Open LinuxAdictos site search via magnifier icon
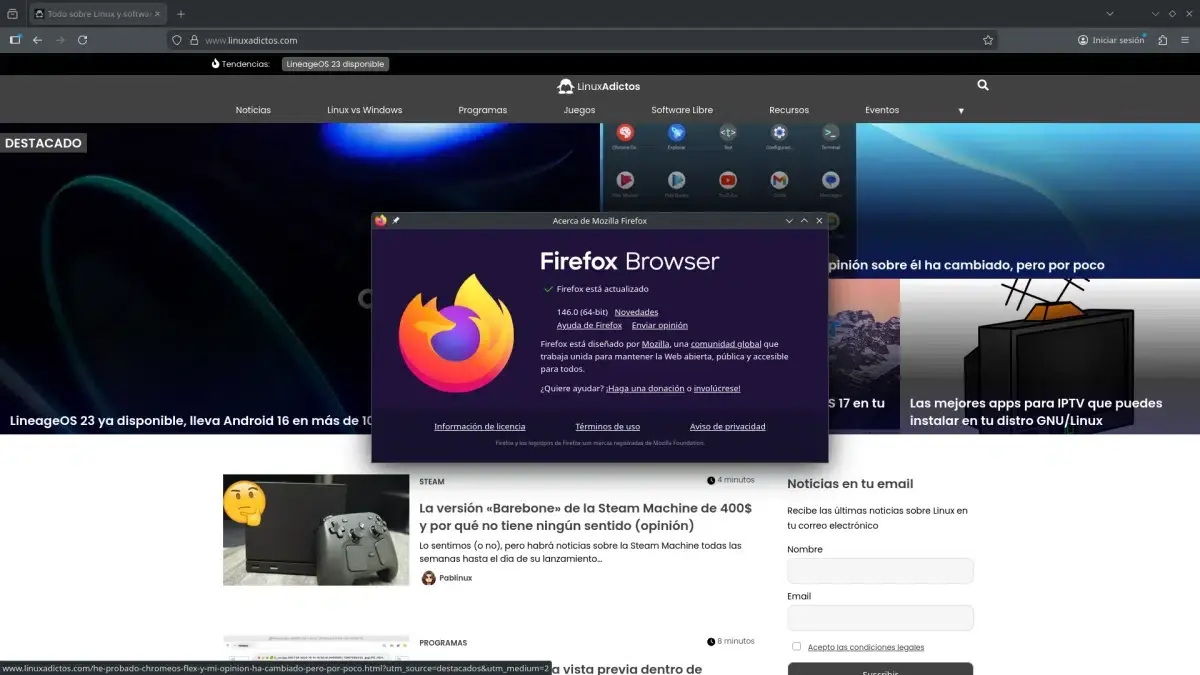This screenshot has height=675, width=1200. pyautogui.click(x=982, y=85)
